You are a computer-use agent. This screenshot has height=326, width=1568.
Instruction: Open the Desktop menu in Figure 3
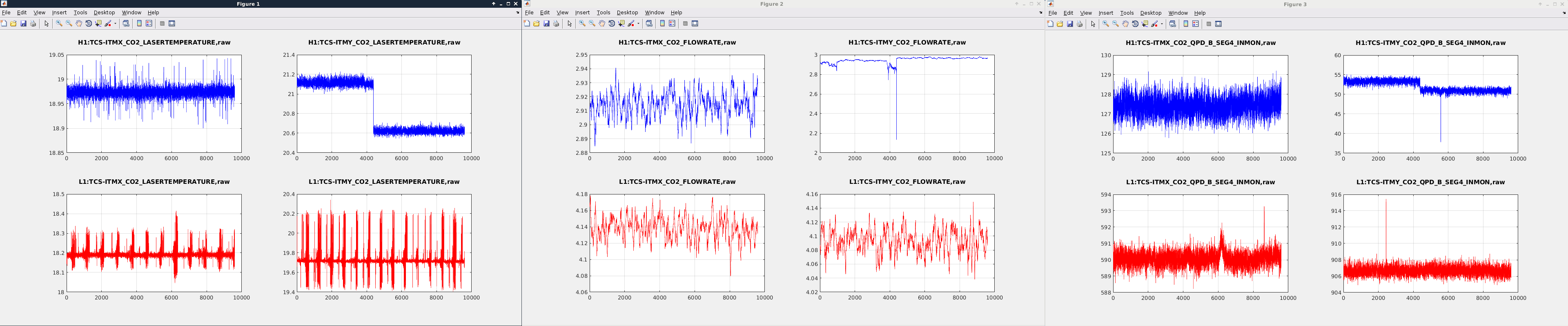(1150, 13)
